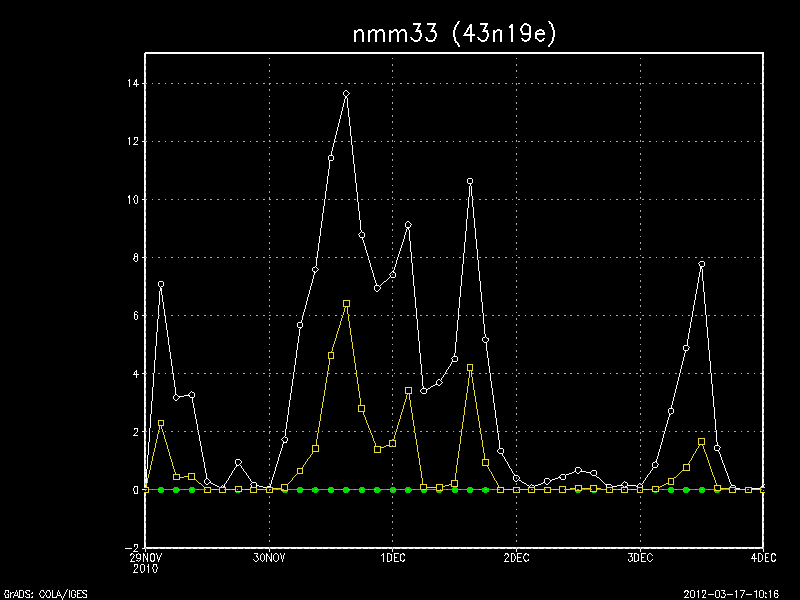The image size is (800, 600).
Task: Click the 30NOV x-axis date label
Action: 269,558
